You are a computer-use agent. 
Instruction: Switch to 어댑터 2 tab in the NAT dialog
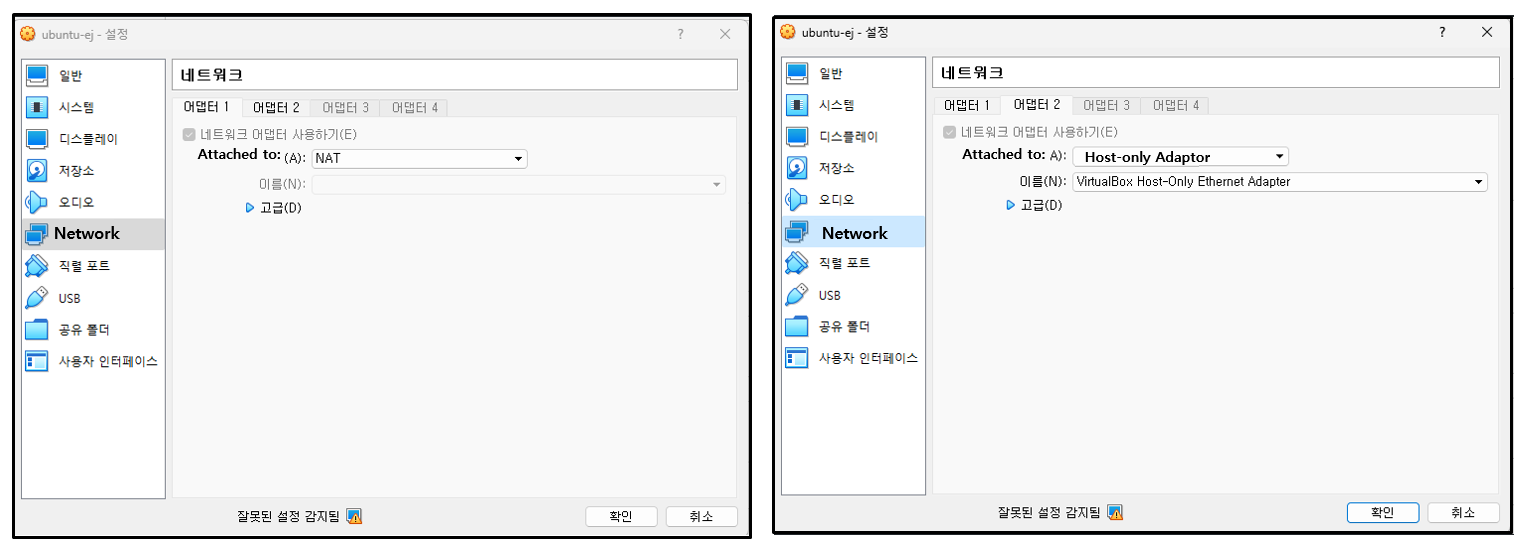click(276, 107)
